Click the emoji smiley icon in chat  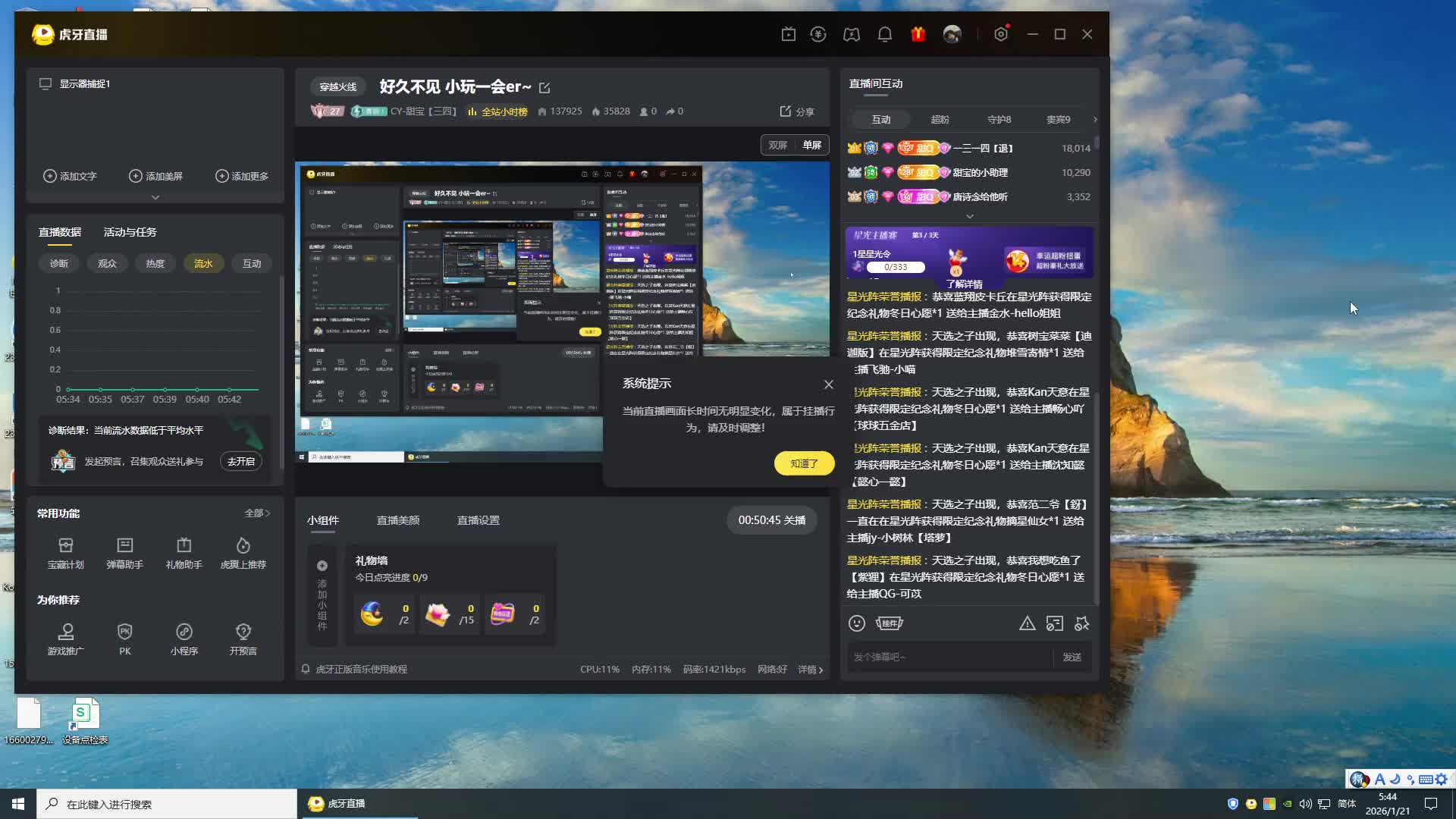[857, 623]
